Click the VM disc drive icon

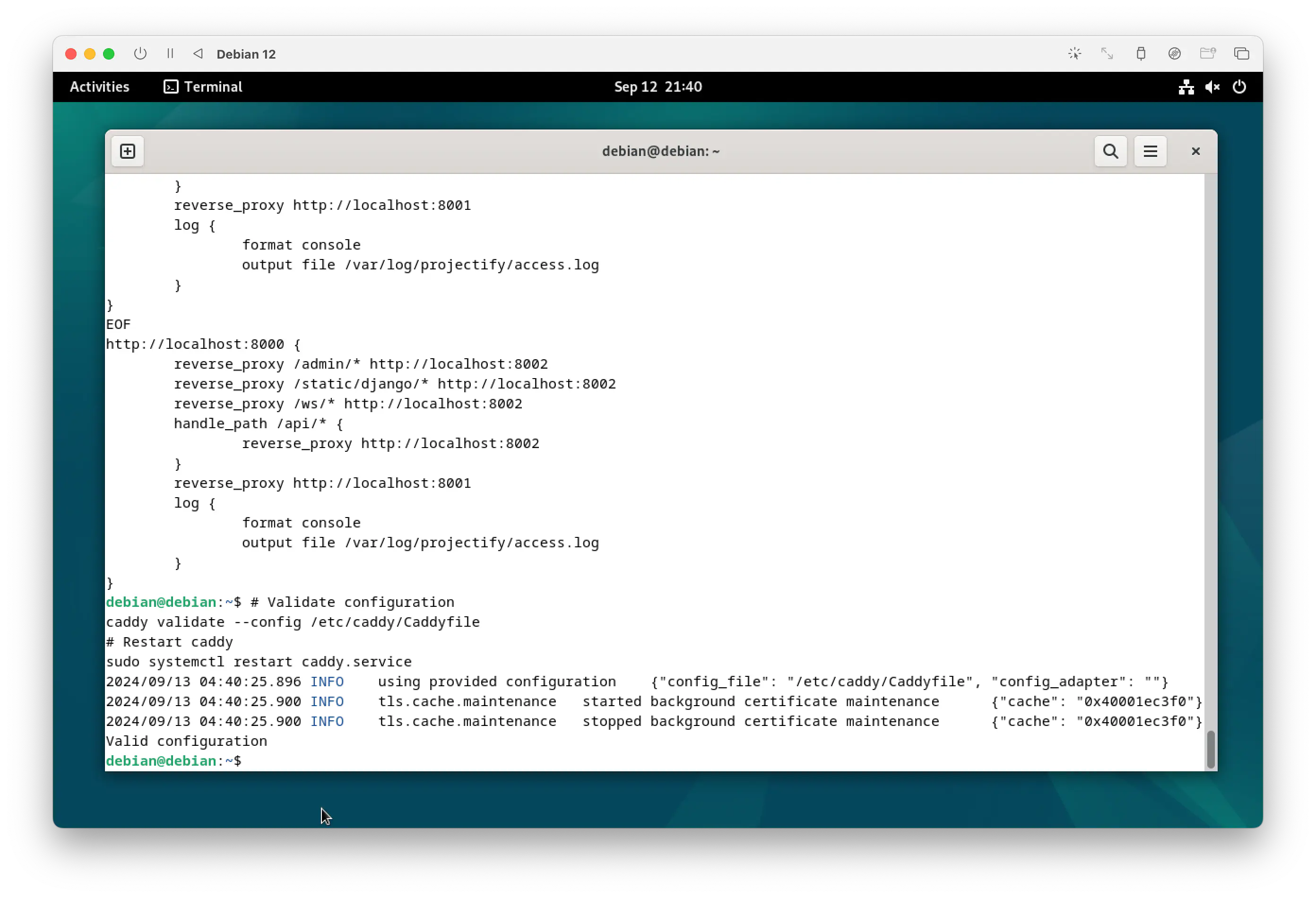(1175, 54)
